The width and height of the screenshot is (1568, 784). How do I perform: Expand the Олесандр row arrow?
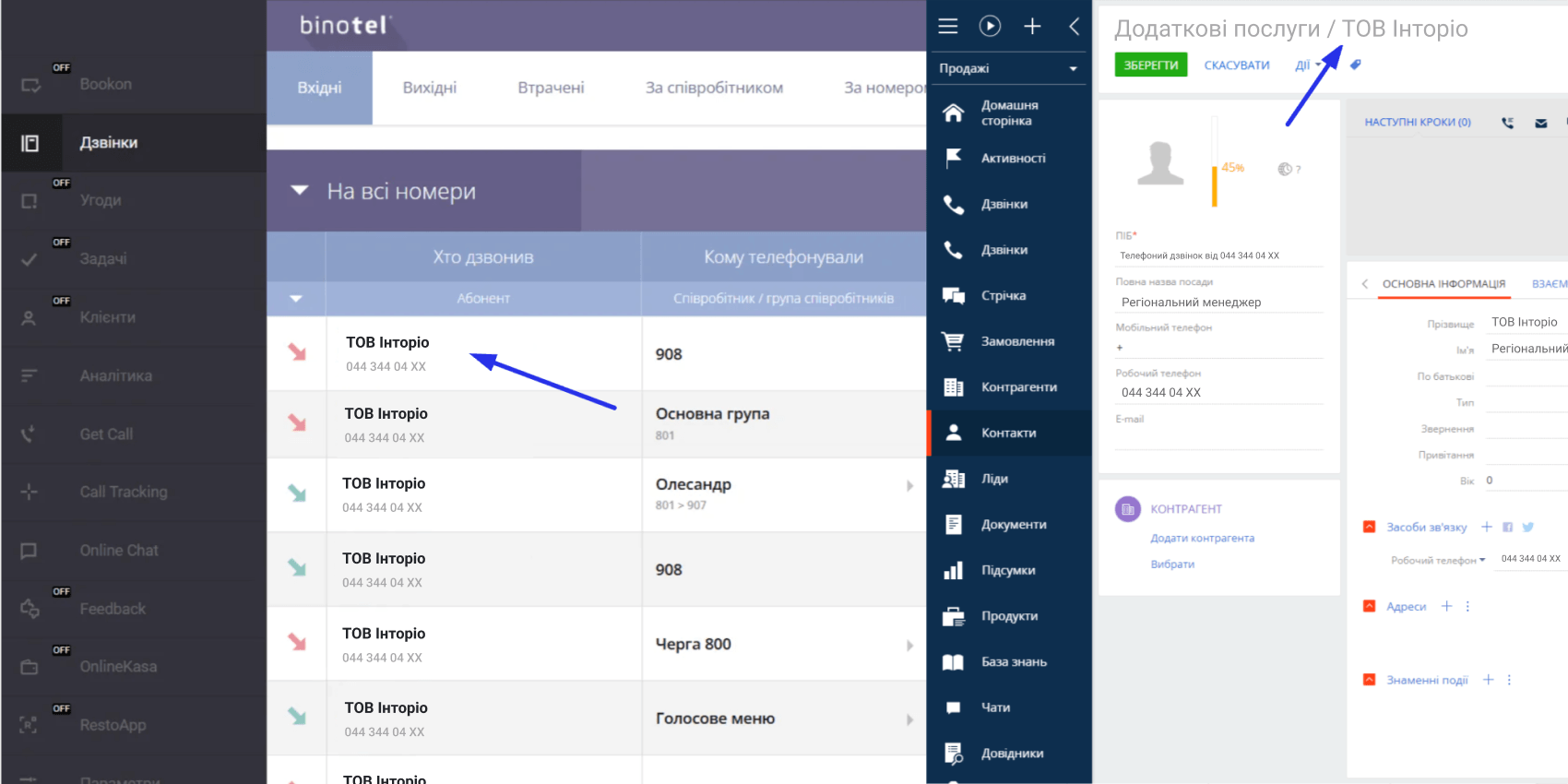pyautogui.click(x=909, y=486)
